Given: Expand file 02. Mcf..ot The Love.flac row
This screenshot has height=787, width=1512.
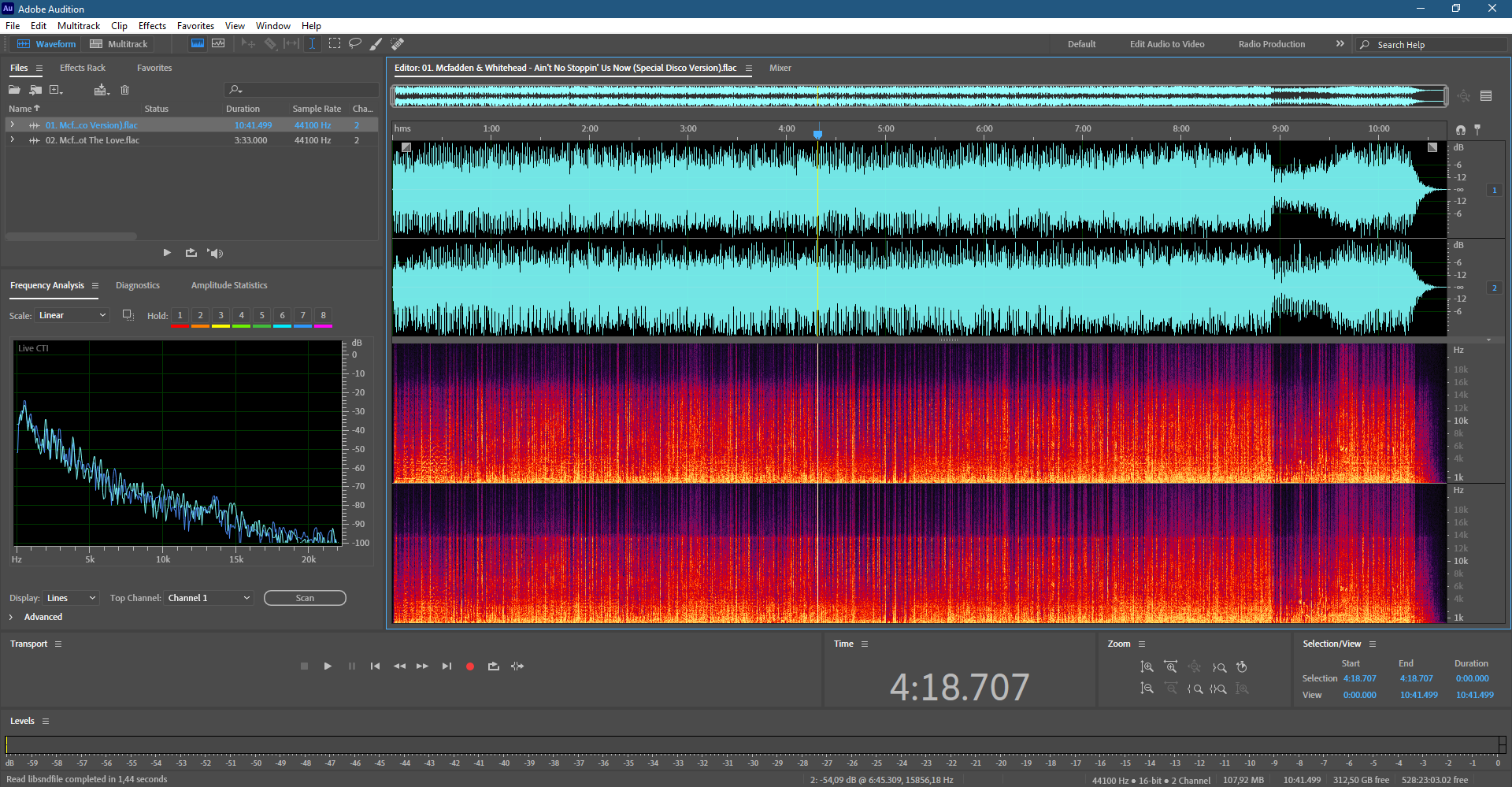Looking at the screenshot, I should pyautogui.click(x=12, y=139).
